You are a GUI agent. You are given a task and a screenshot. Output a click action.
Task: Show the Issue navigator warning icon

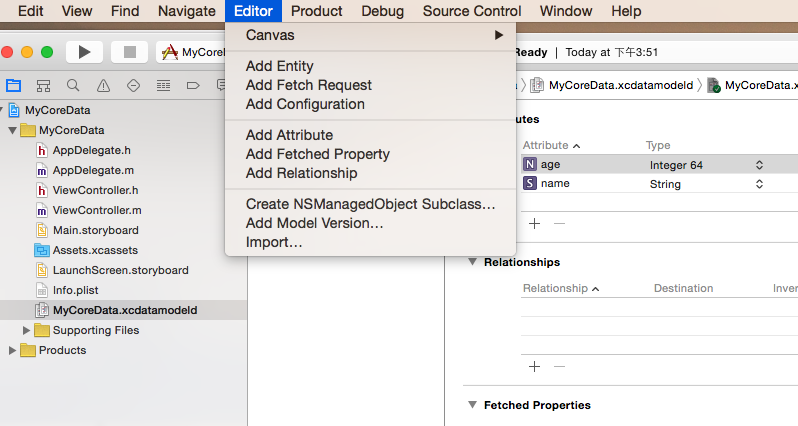click(x=103, y=86)
